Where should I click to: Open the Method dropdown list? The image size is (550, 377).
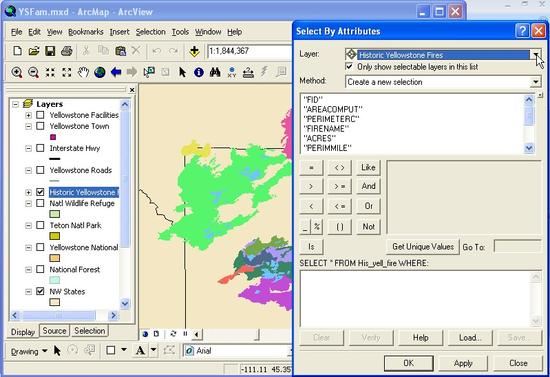[x=536, y=82]
